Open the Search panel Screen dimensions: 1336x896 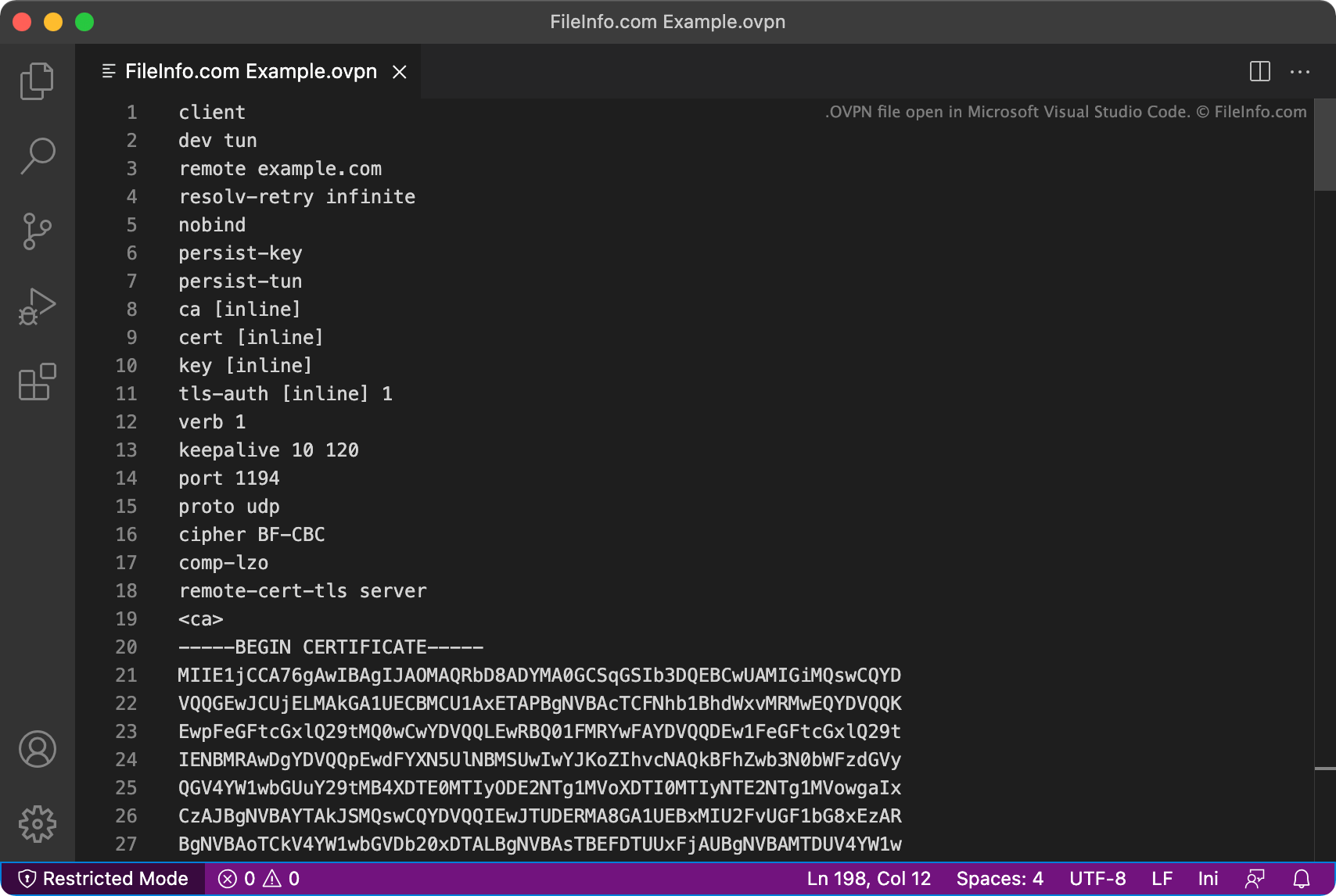pyautogui.click(x=37, y=156)
